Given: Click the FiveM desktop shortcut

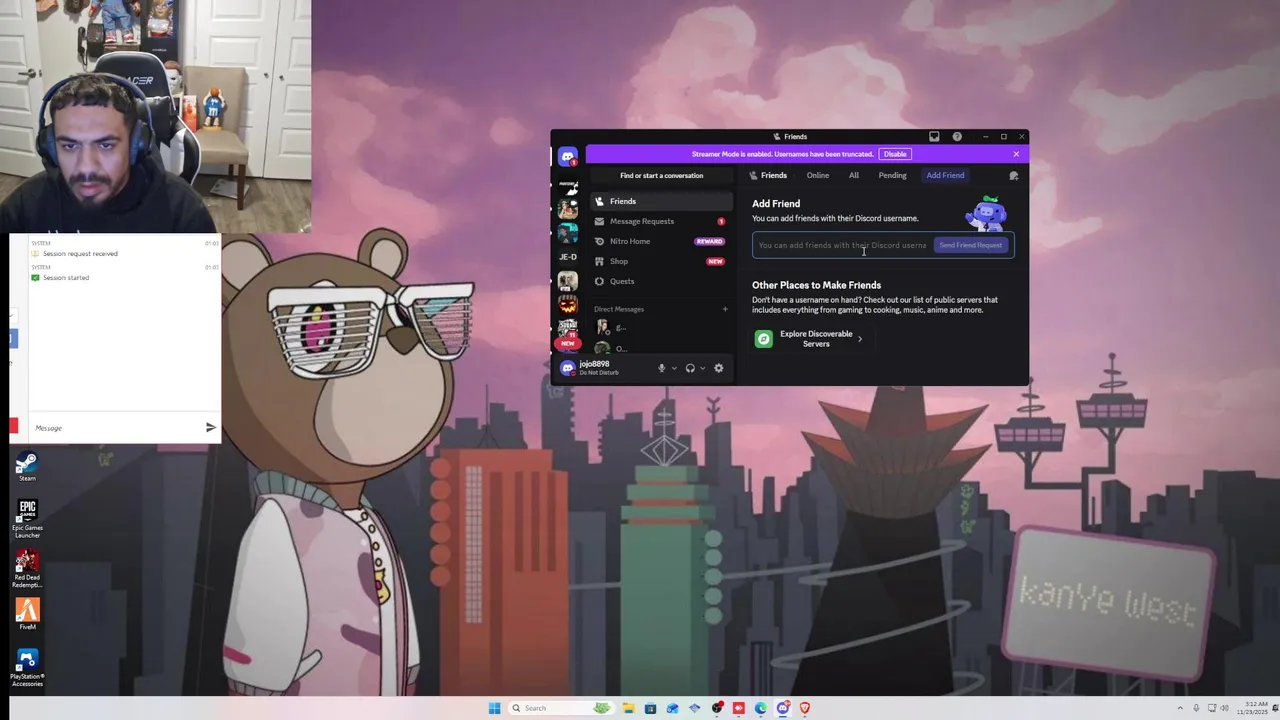Looking at the screenshot, I should coord(27,614).
